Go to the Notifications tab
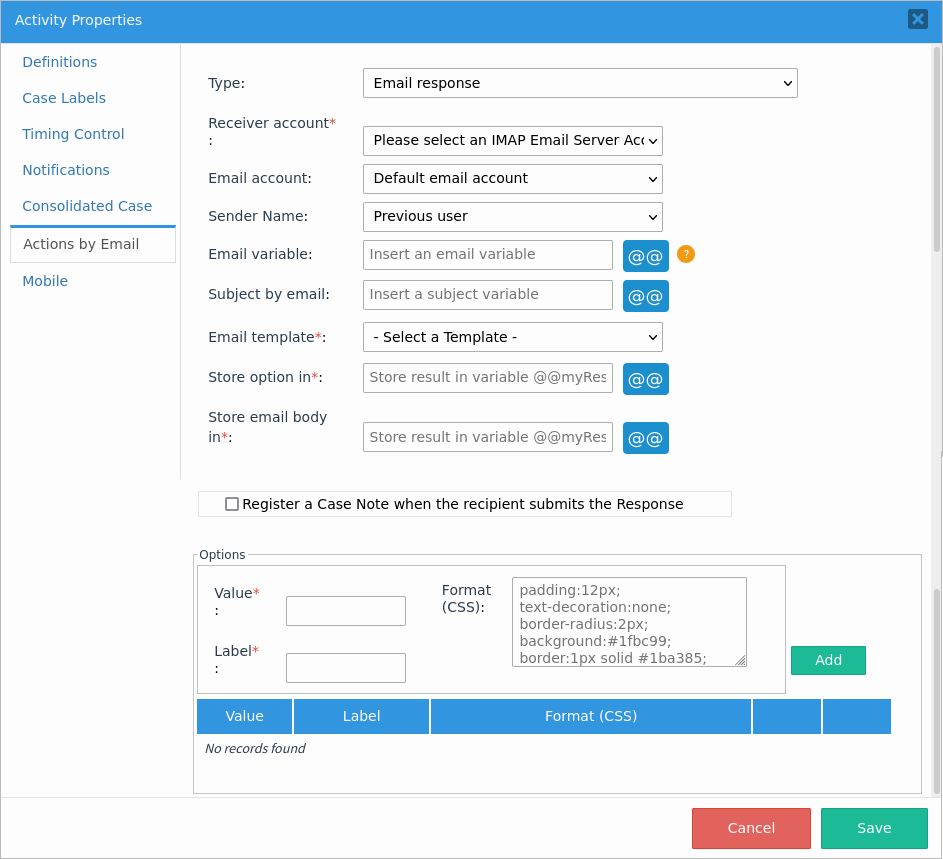The image size is (943, 859). (66, 170)
